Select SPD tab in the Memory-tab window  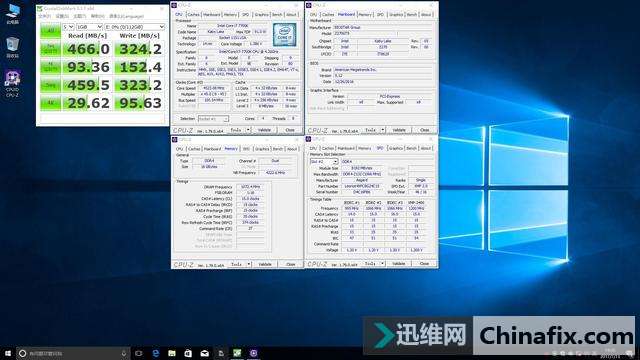246,149
